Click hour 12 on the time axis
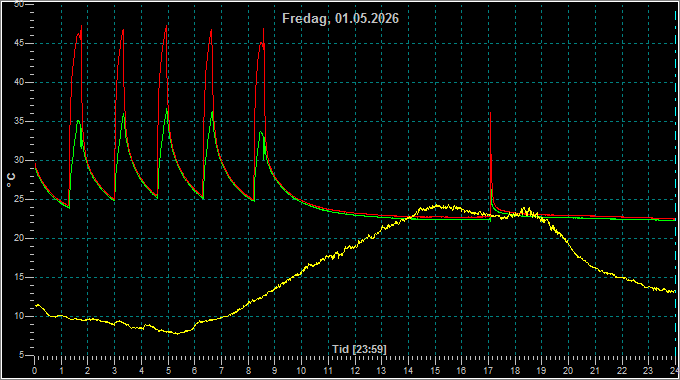680x380 pixels. 355,371
